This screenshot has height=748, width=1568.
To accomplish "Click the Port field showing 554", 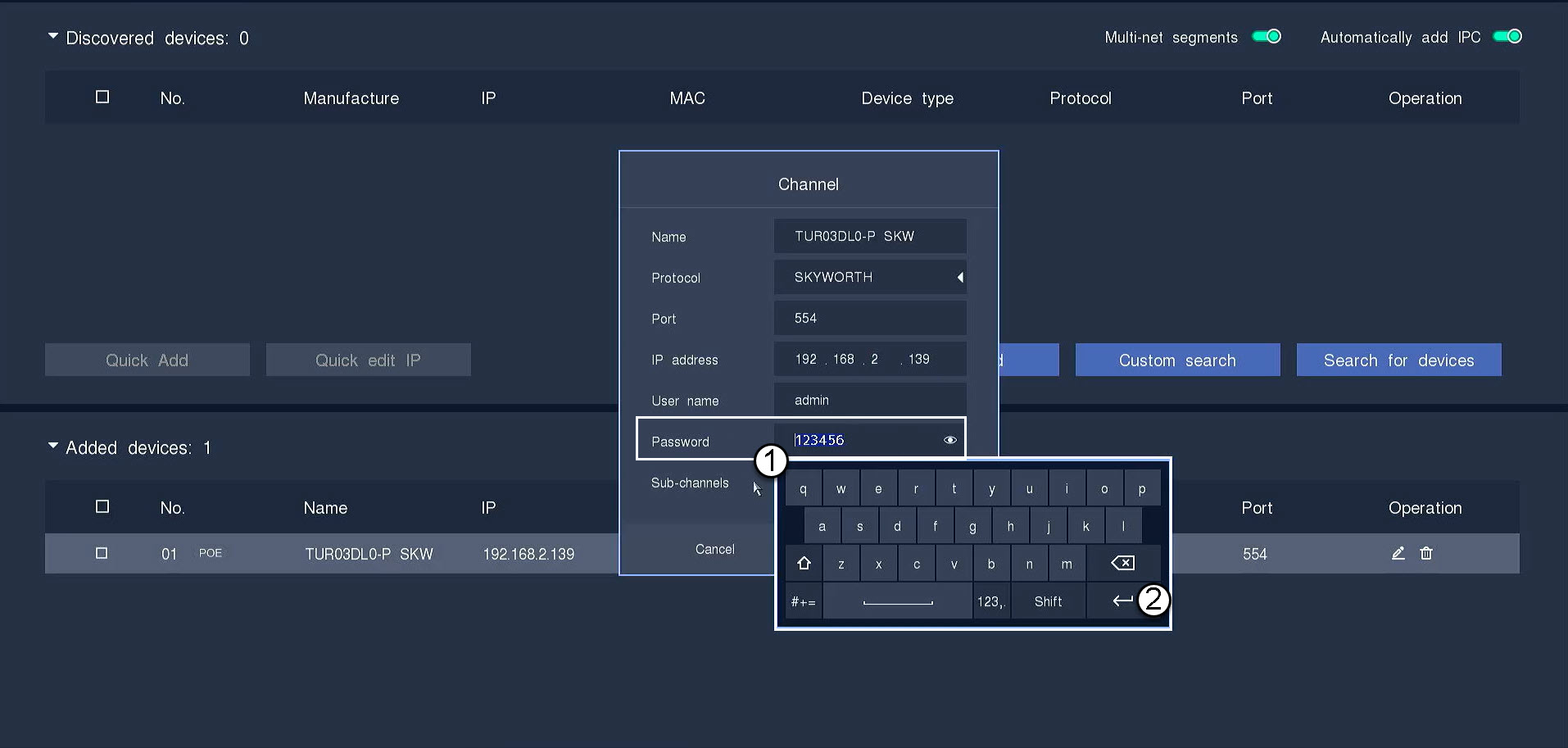I will tap(870, 318).
